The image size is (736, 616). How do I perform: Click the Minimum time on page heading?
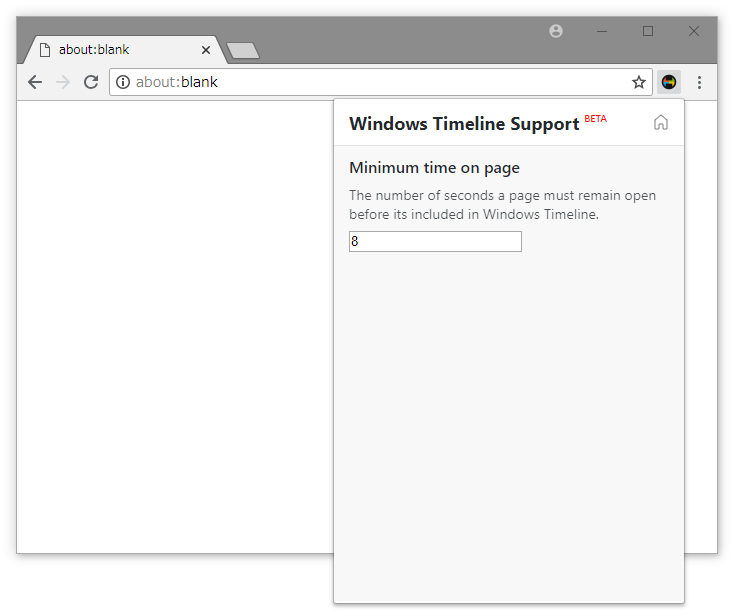click(434, 168)
